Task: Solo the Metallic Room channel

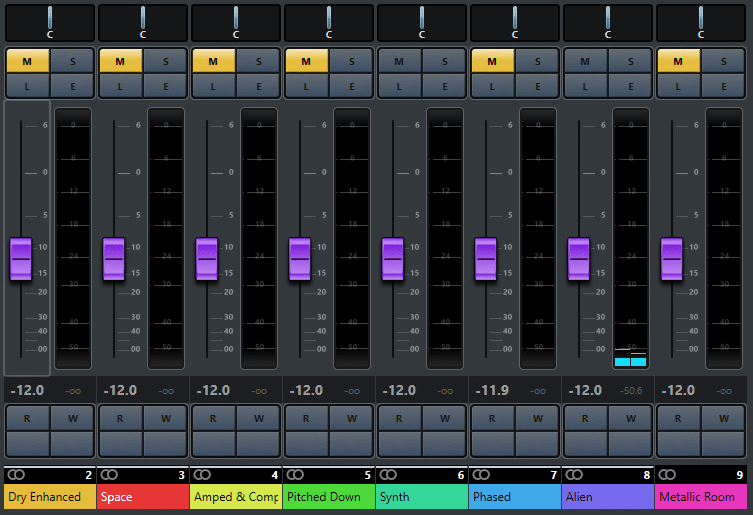Action: point(723,61)
